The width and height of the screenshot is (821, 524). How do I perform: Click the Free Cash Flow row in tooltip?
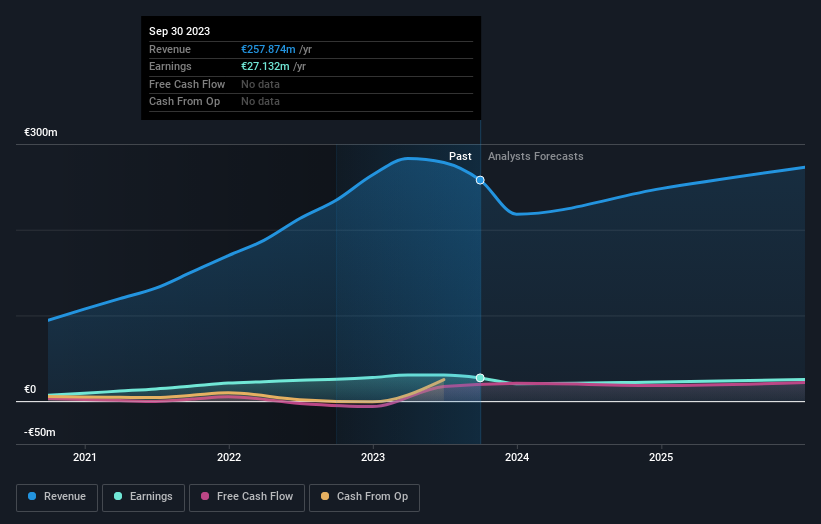311,84
